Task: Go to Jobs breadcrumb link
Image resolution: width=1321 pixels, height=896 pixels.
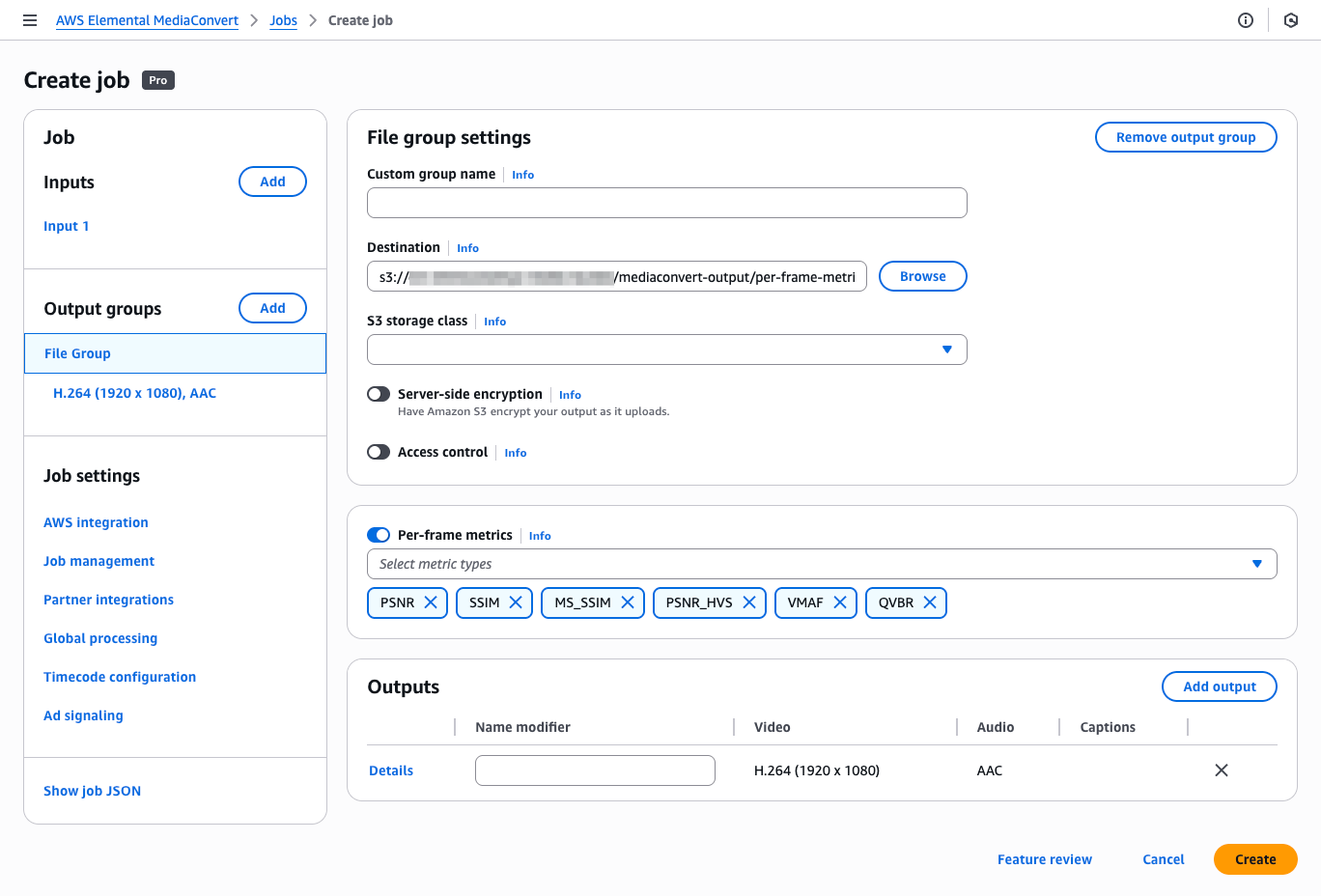Action: 283,20
